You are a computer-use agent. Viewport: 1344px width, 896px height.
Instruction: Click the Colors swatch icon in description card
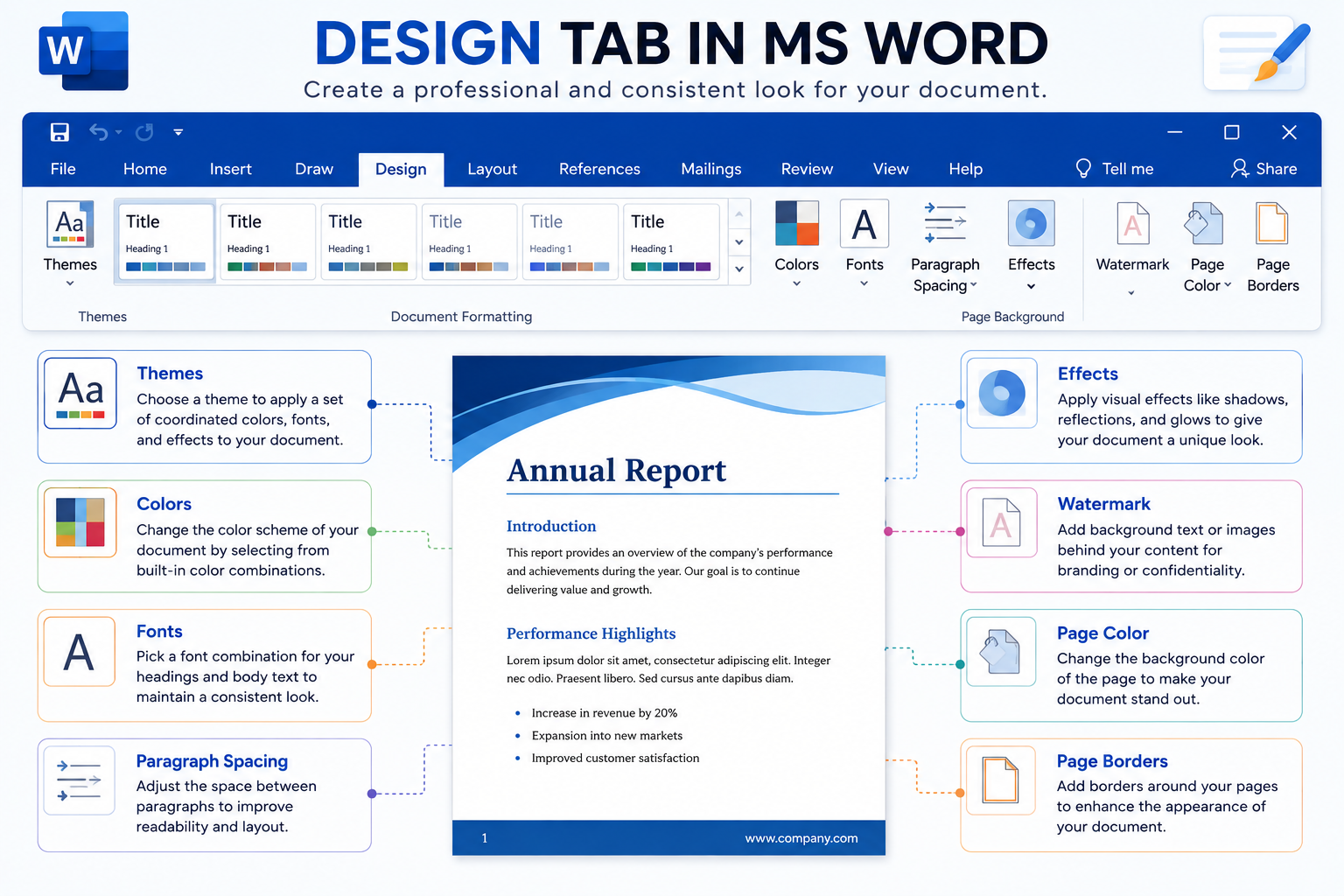pyautogui.click(x=80, y=522)
